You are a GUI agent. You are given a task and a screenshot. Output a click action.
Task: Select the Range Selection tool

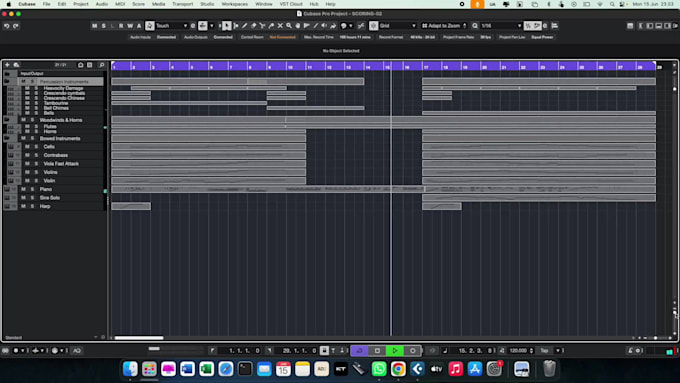(235, 26)
